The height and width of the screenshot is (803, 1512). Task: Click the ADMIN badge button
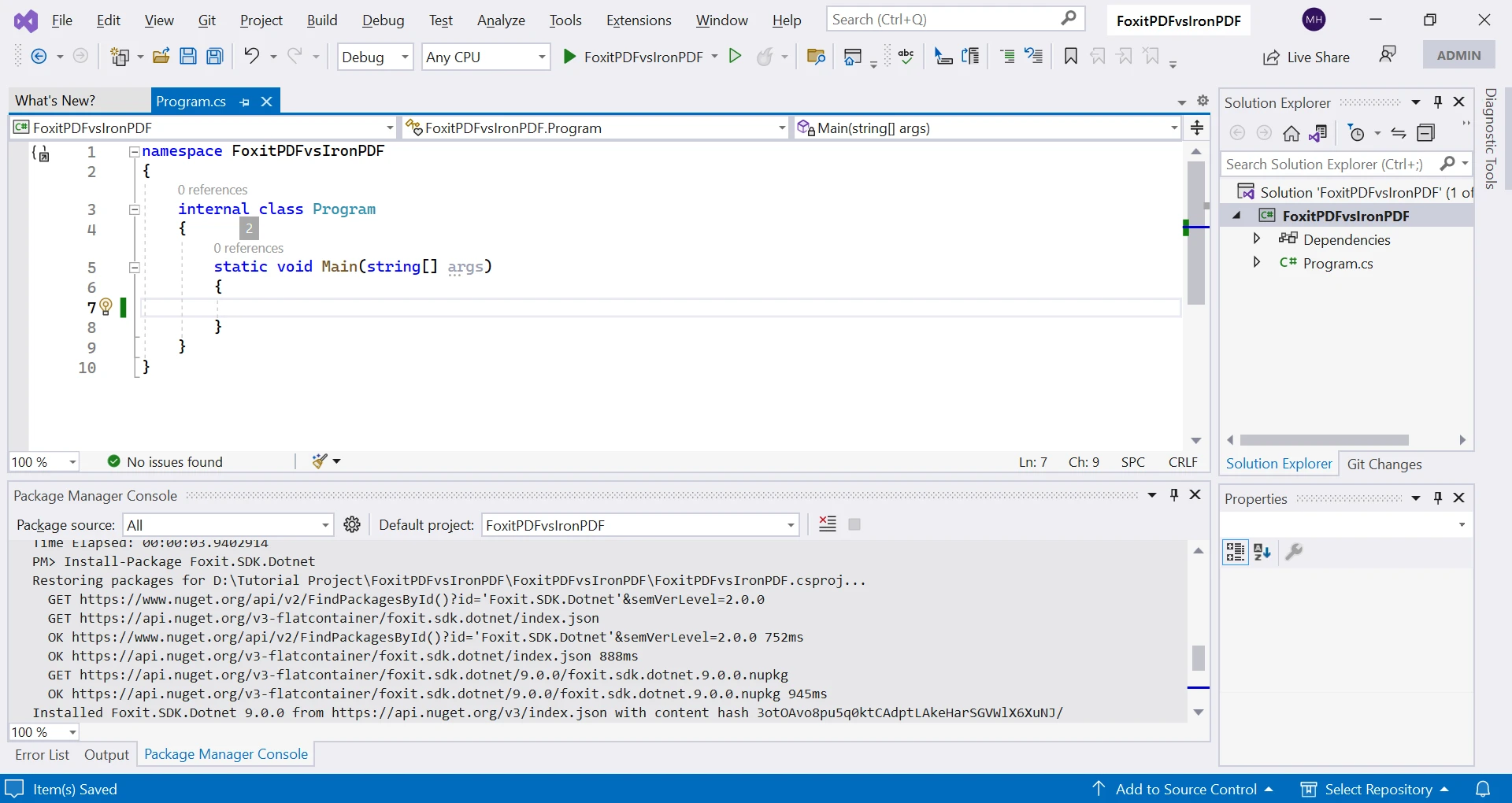[x=1458, y=55]
